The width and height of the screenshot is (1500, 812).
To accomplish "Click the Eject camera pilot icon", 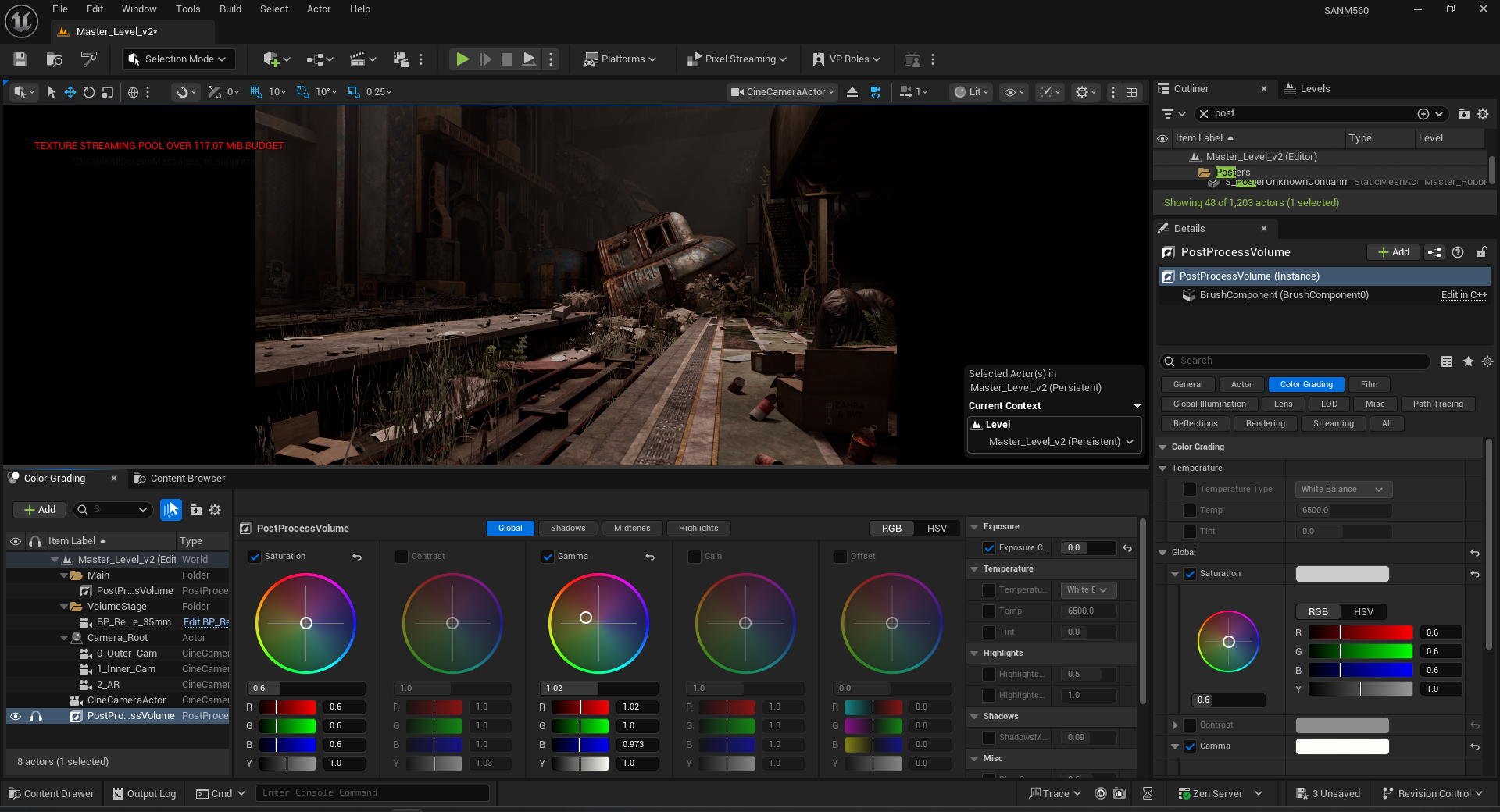I will tap(852, 92).
